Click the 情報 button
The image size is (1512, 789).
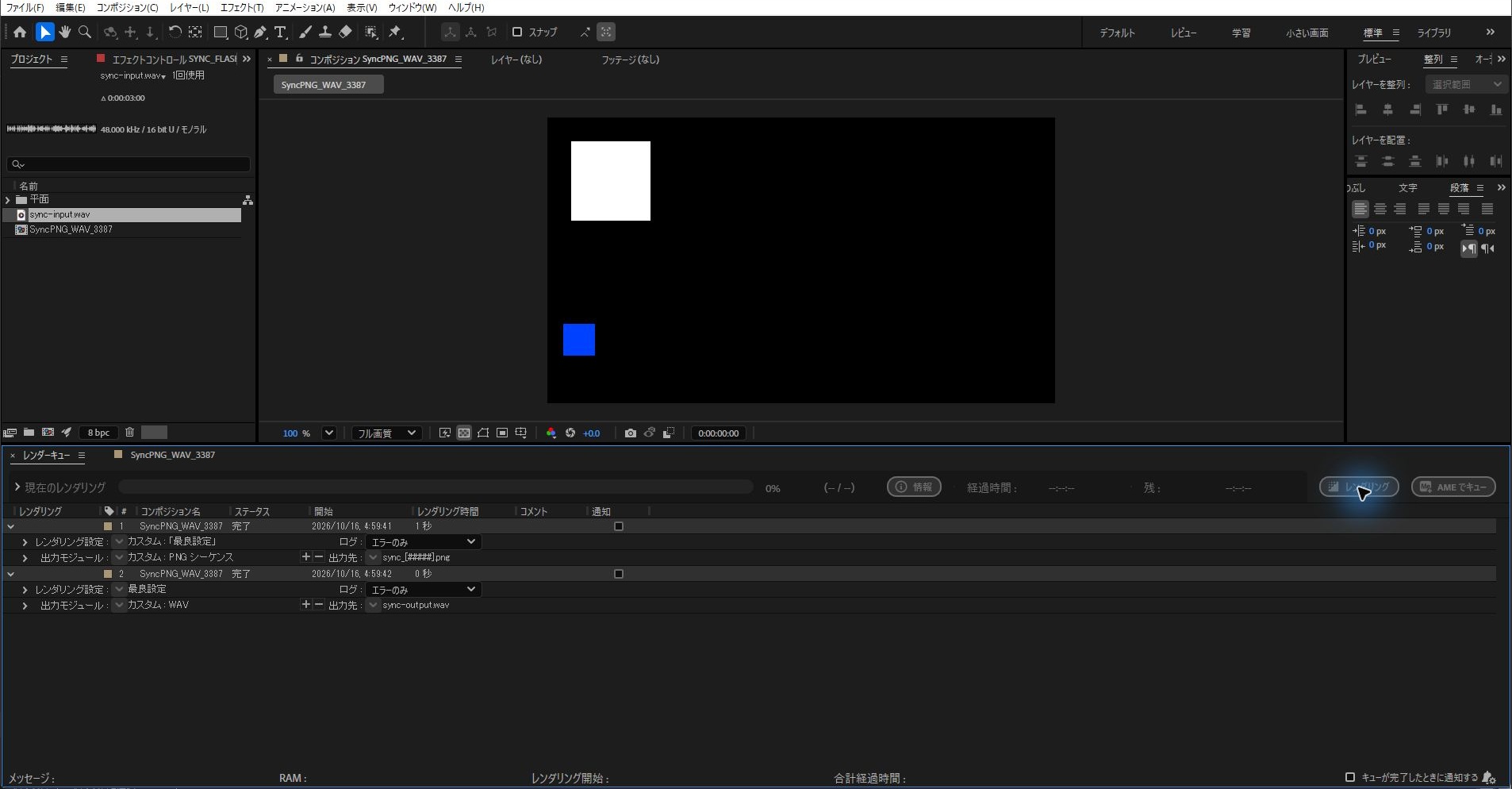click(914, 487)
